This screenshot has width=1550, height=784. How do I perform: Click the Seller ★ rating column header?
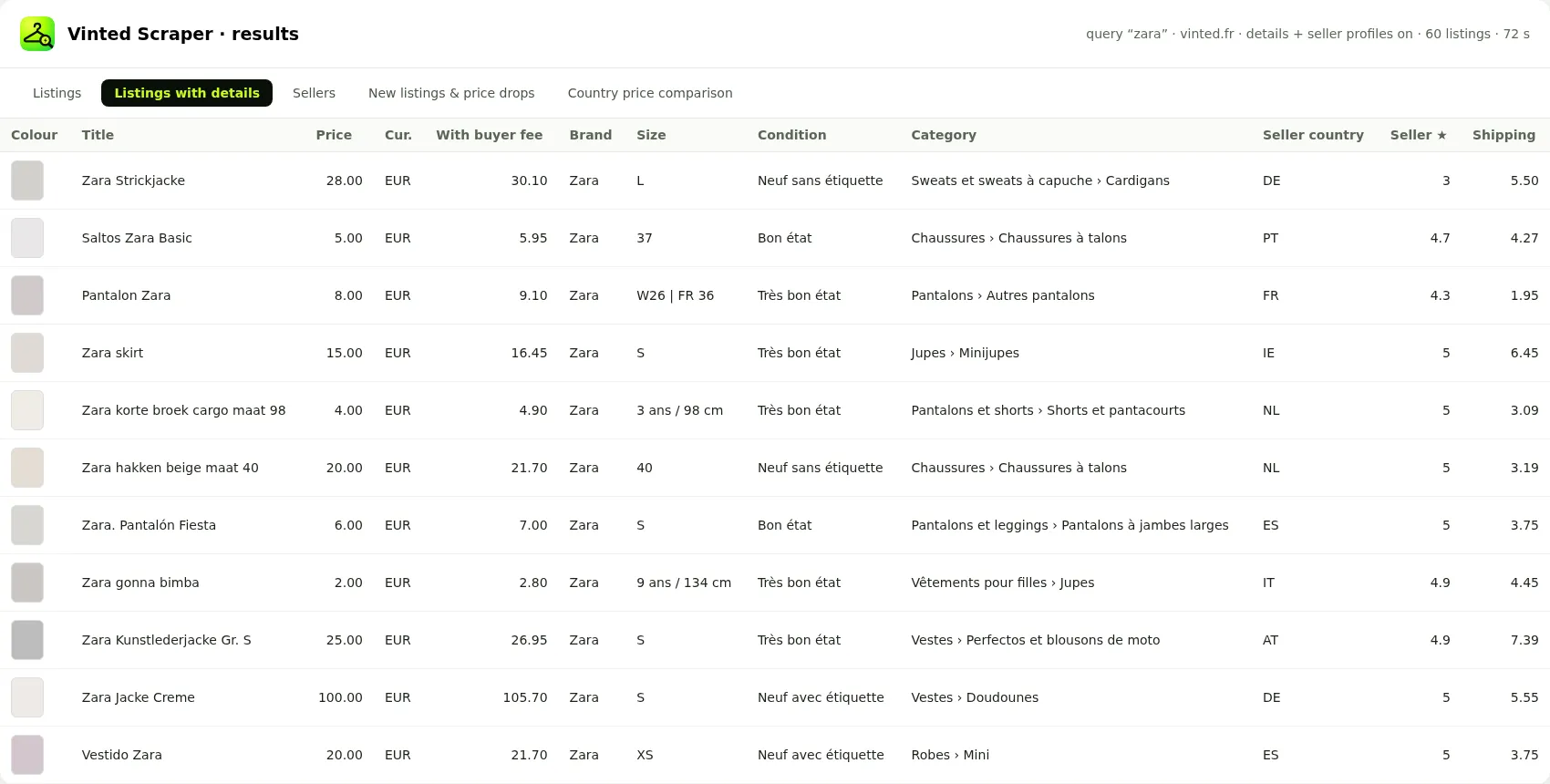pyautogui.click(x=1419, y=135)
